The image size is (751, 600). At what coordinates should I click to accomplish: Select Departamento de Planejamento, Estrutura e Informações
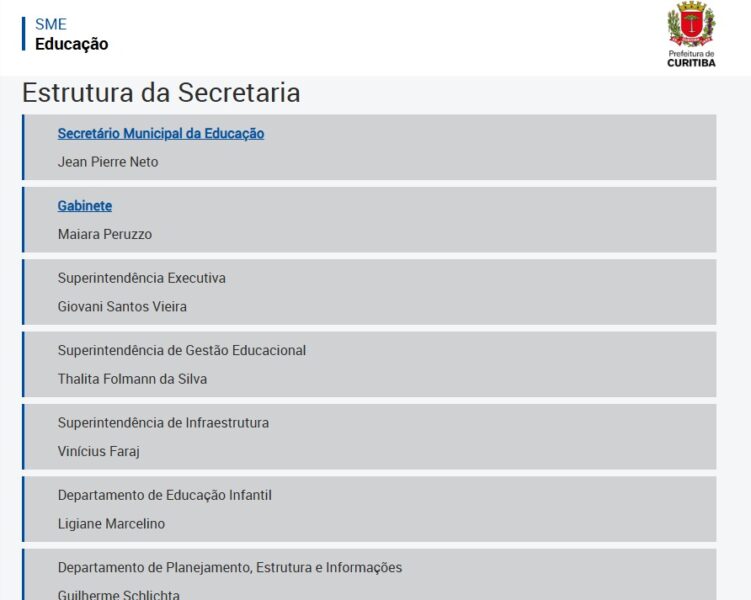coord(230,568)
